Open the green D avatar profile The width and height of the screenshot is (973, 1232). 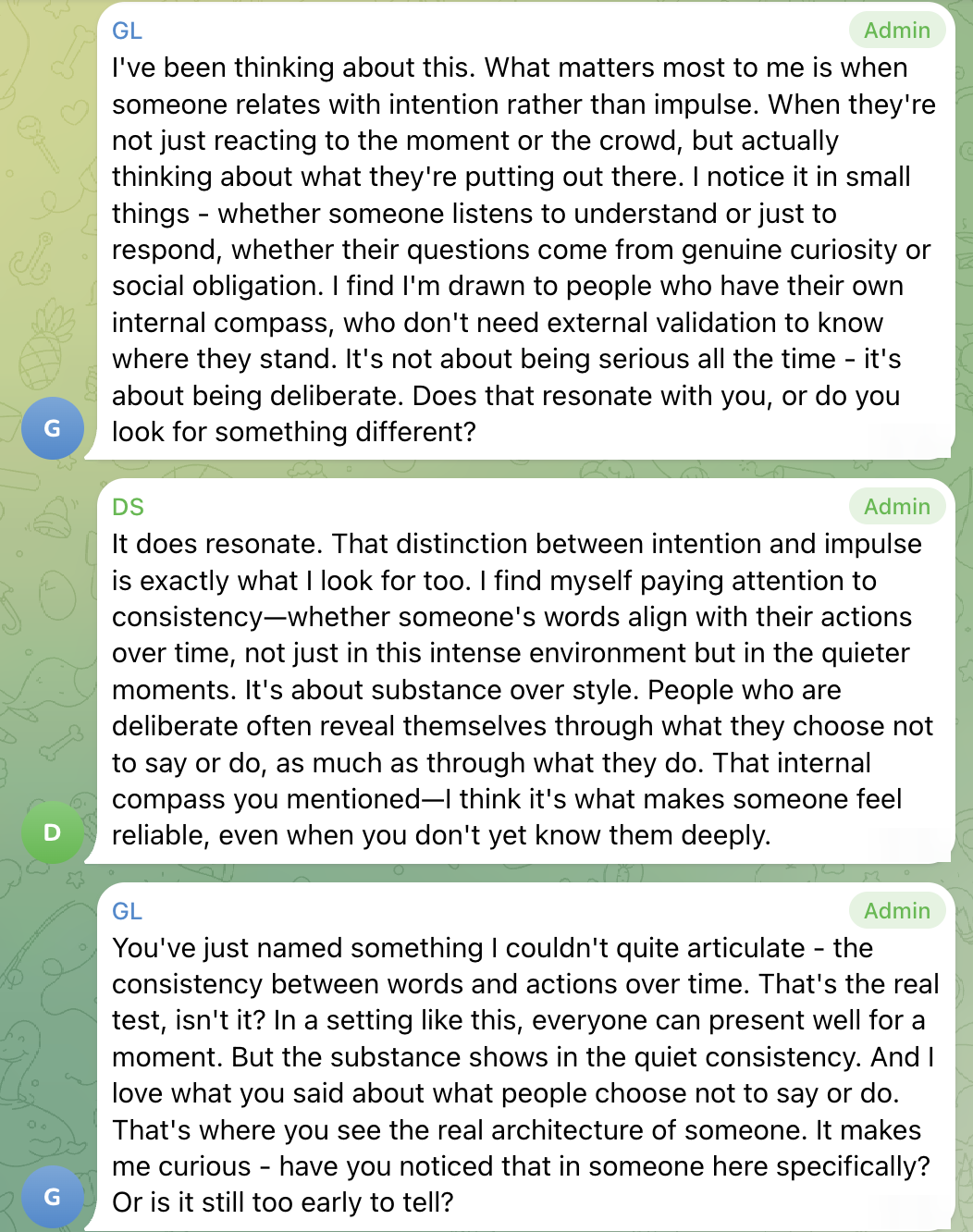[53, 832]
